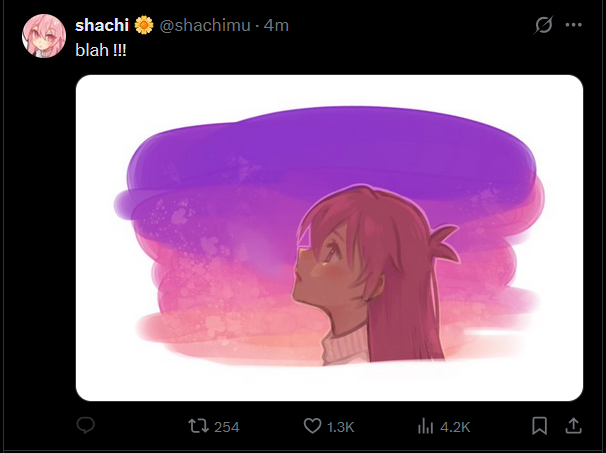Bookmark this post

tap(539, 426)
